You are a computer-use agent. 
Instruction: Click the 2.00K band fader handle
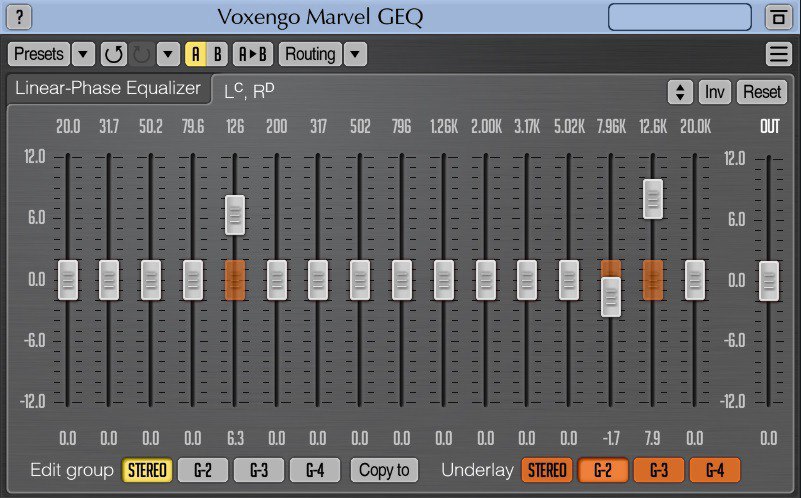pyautogui.click(x=486, y=280)
